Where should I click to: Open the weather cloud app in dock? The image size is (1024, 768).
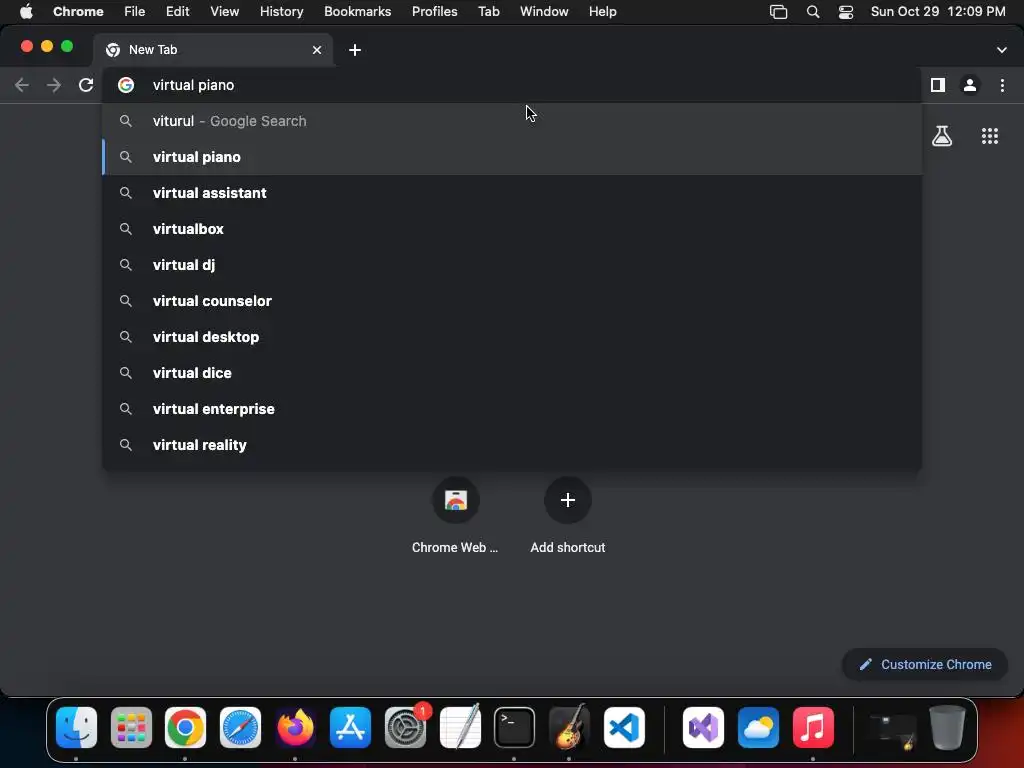(x=758, y=728)
